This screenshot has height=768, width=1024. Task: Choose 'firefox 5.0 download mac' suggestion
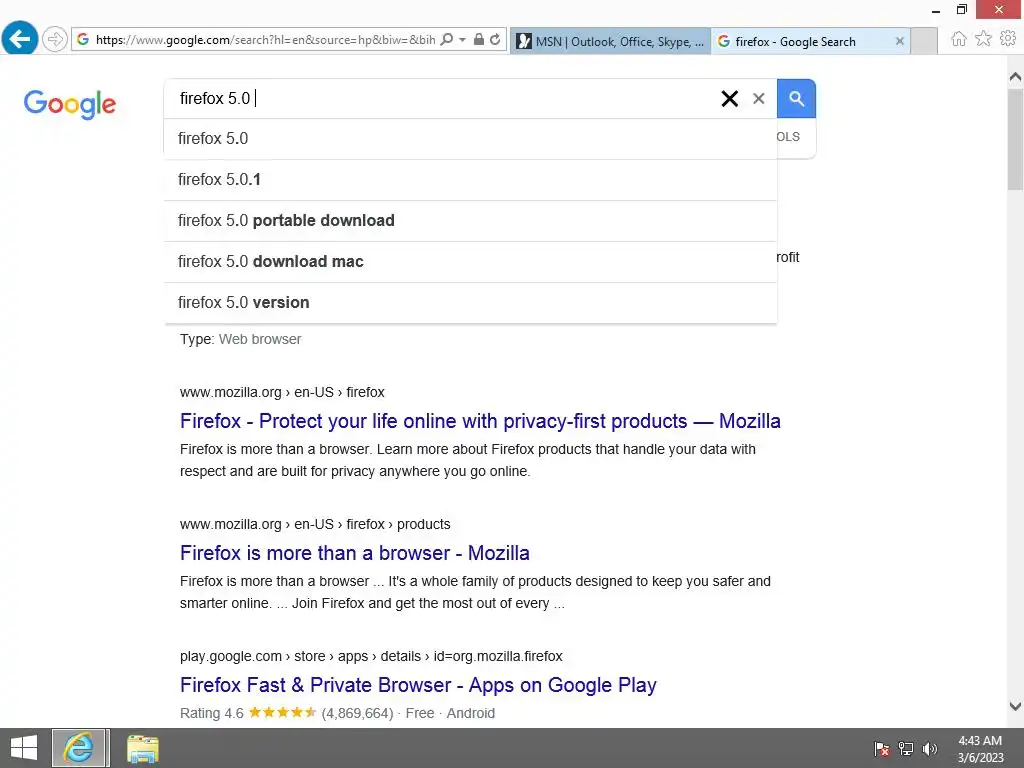click(x=470, y=262)
